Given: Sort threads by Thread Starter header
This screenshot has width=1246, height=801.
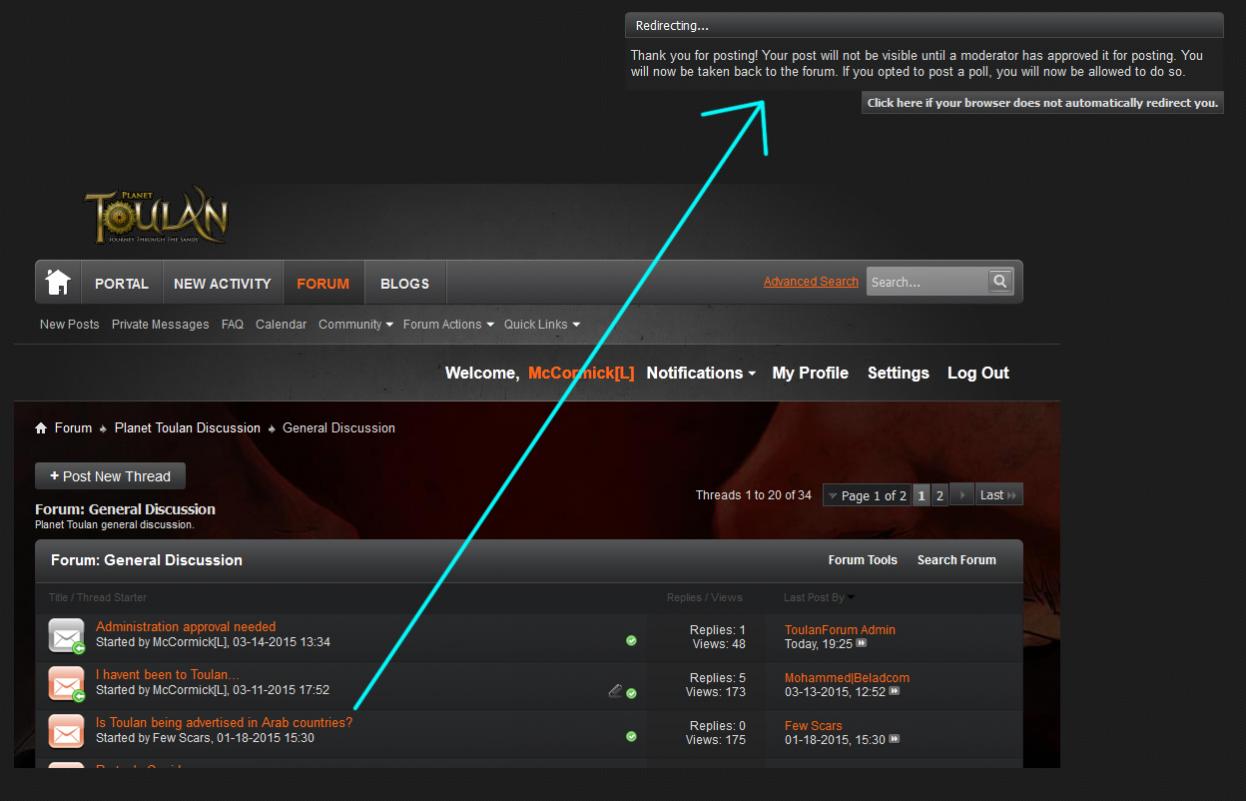Looking at the screenshot, I should tap(110, 598).
